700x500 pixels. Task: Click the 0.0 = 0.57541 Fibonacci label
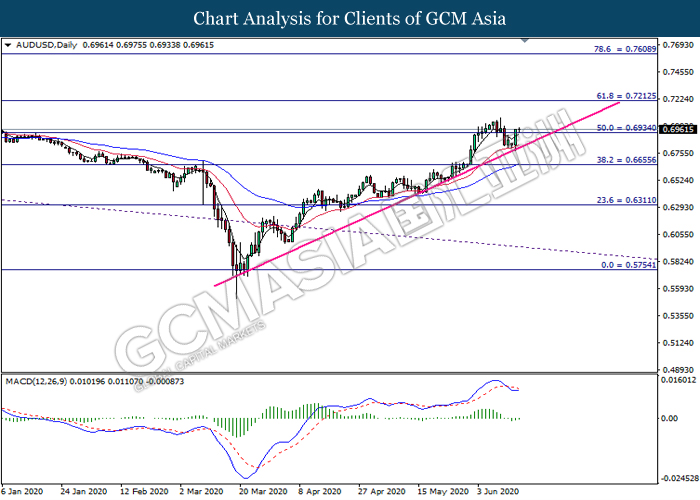pyautogui.click(x=629, y=265)
